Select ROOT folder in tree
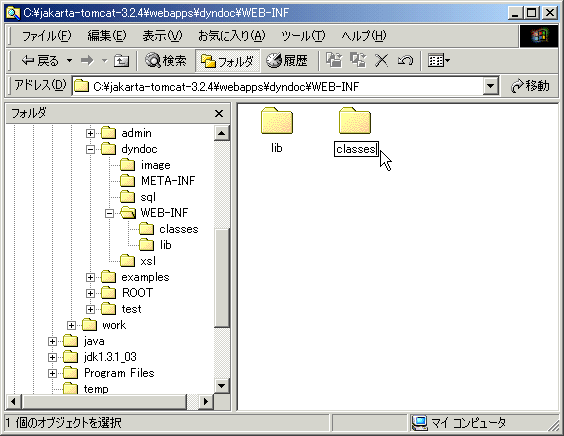 (x=137, y=293)
